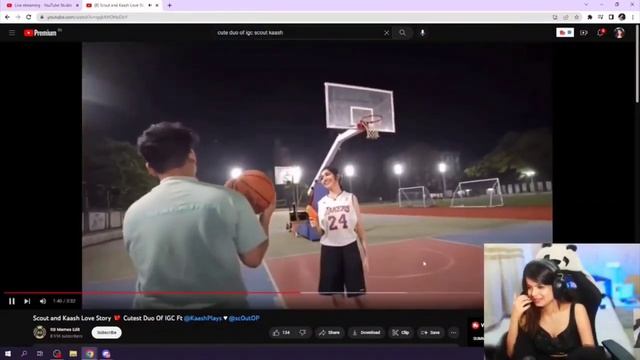Click the flag button beside the Create icon

(x=565, y=33)
